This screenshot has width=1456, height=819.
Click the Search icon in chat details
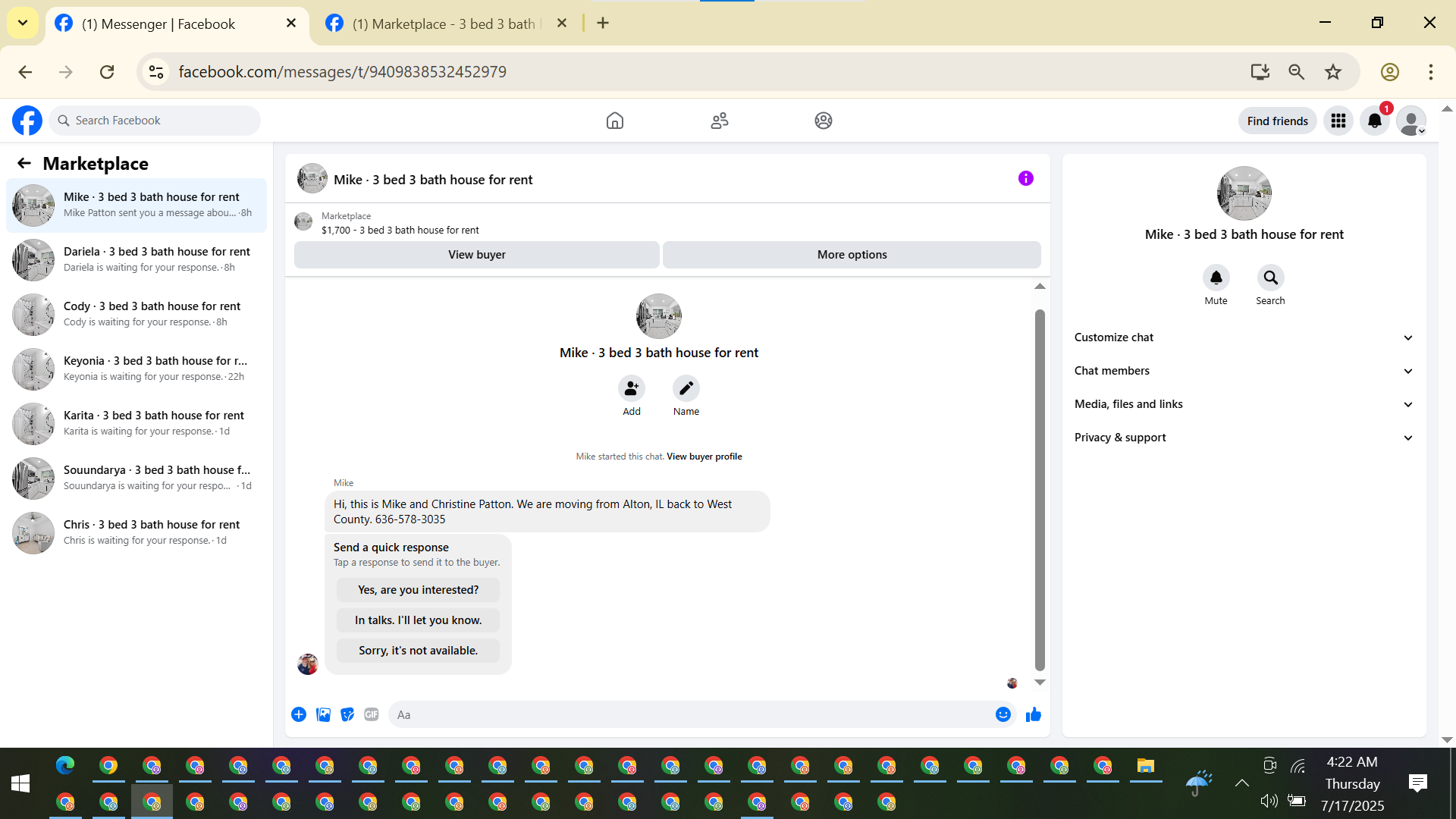coord(1270,278)
